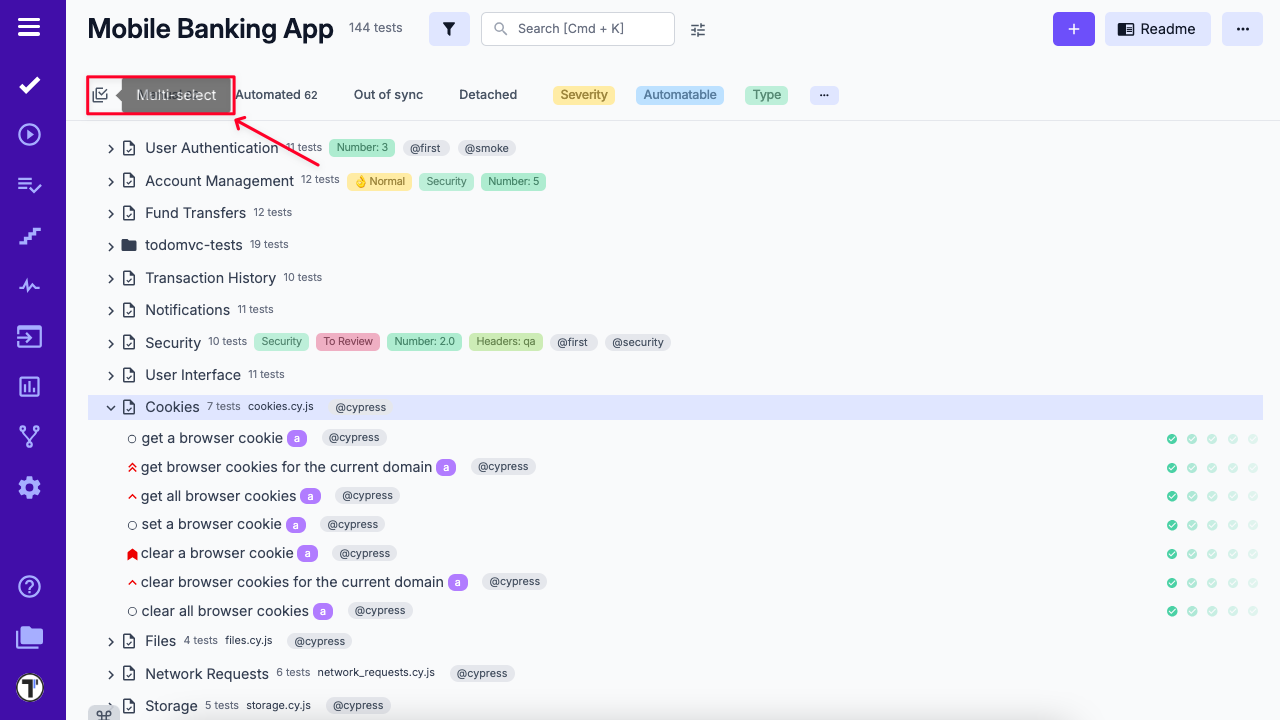Expand the Fund Transfers suite
The height and width of the screenshot is (720, 1280).
coord(110,212)
